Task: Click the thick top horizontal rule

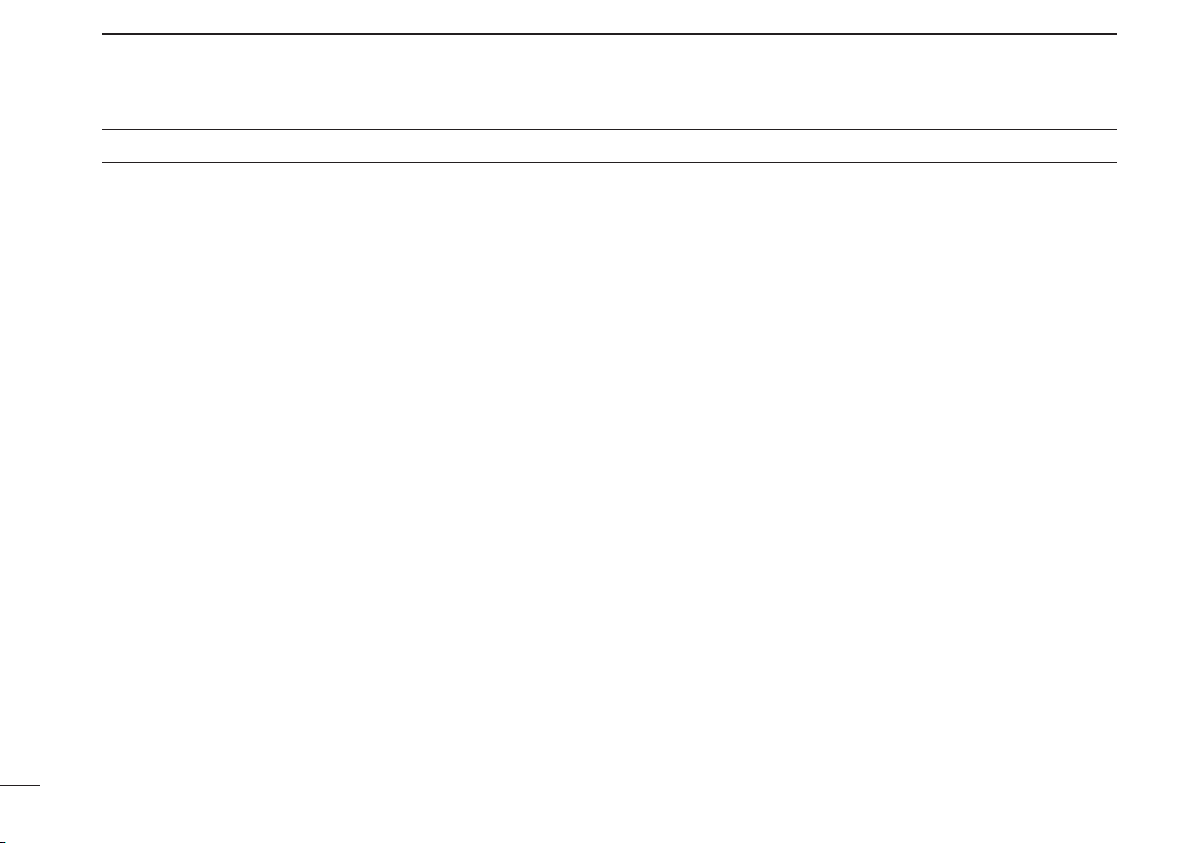Action: point(609,34)
